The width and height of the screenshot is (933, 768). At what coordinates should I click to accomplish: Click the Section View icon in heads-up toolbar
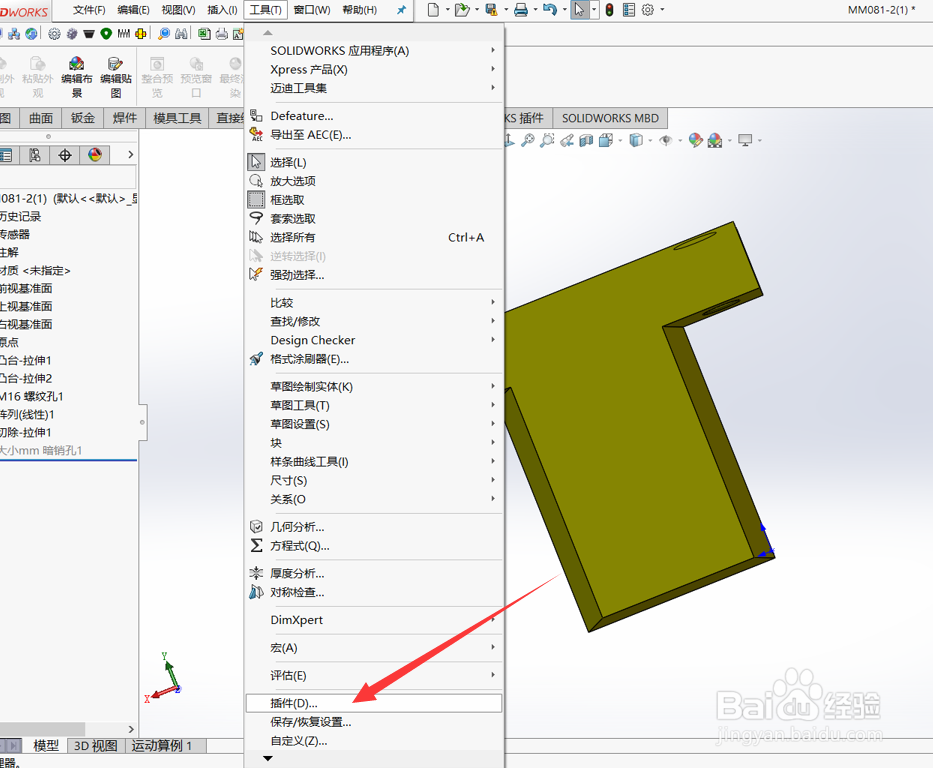pyautogui.click(x=585, y=142)
